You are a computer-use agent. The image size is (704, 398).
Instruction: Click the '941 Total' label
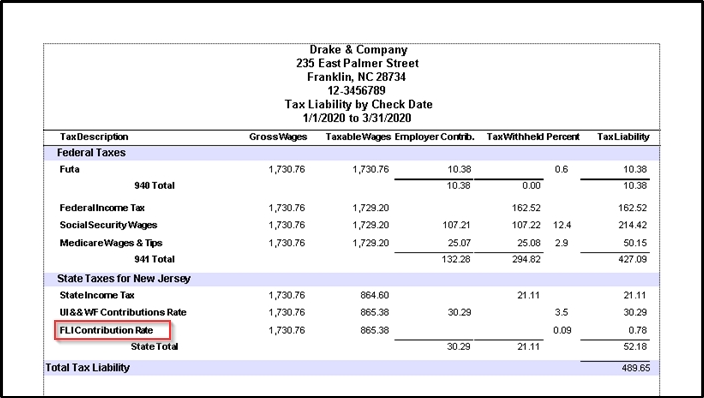click(154, 259)
